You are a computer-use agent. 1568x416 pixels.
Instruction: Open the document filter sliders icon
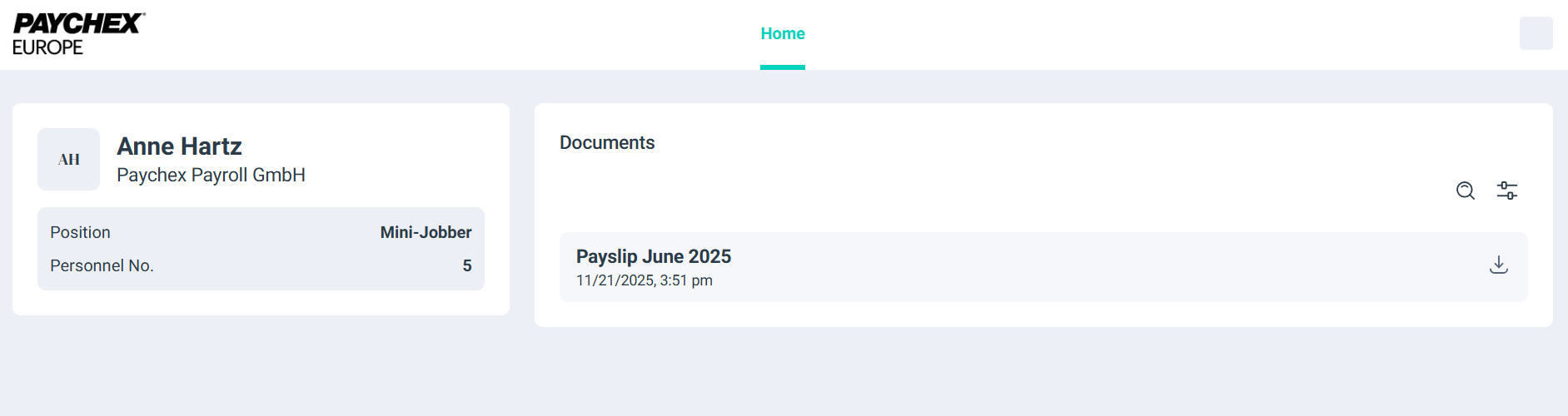1507,191
